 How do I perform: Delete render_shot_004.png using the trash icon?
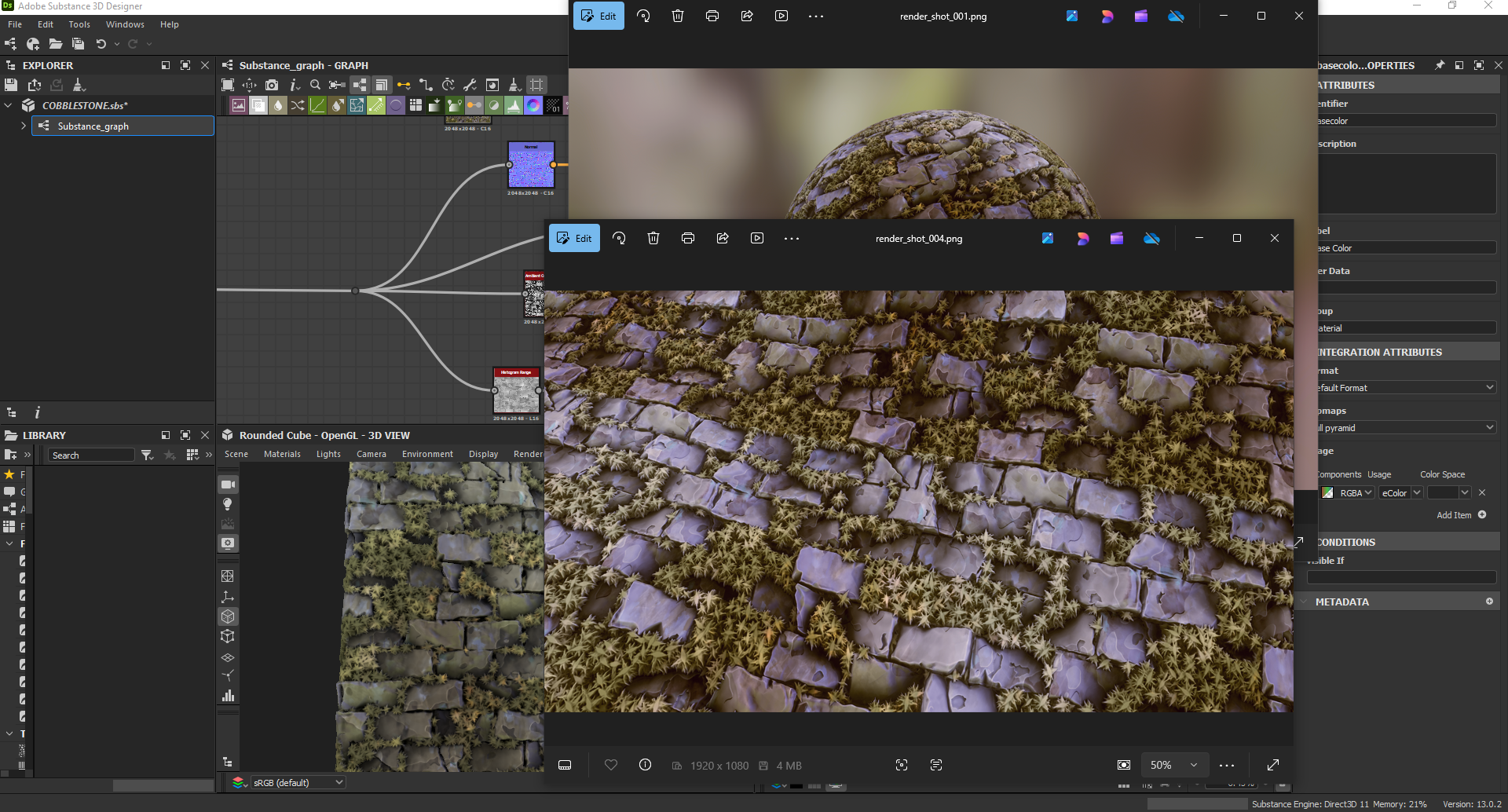(653, 238)
